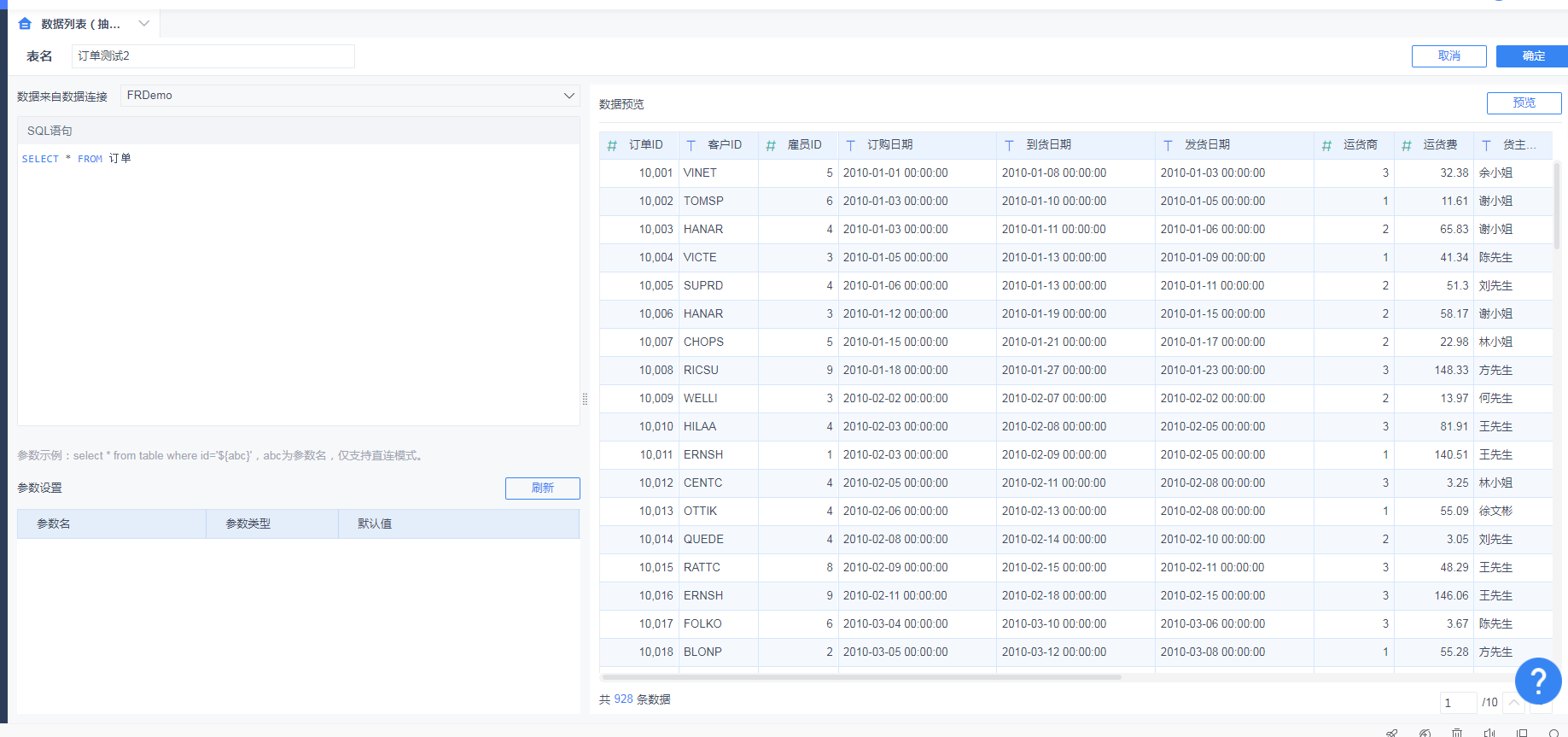This screenshot has width=1568, height=737.
Task: Click the text type icon of 客户ID column
Action: click(x=691, y=145)
